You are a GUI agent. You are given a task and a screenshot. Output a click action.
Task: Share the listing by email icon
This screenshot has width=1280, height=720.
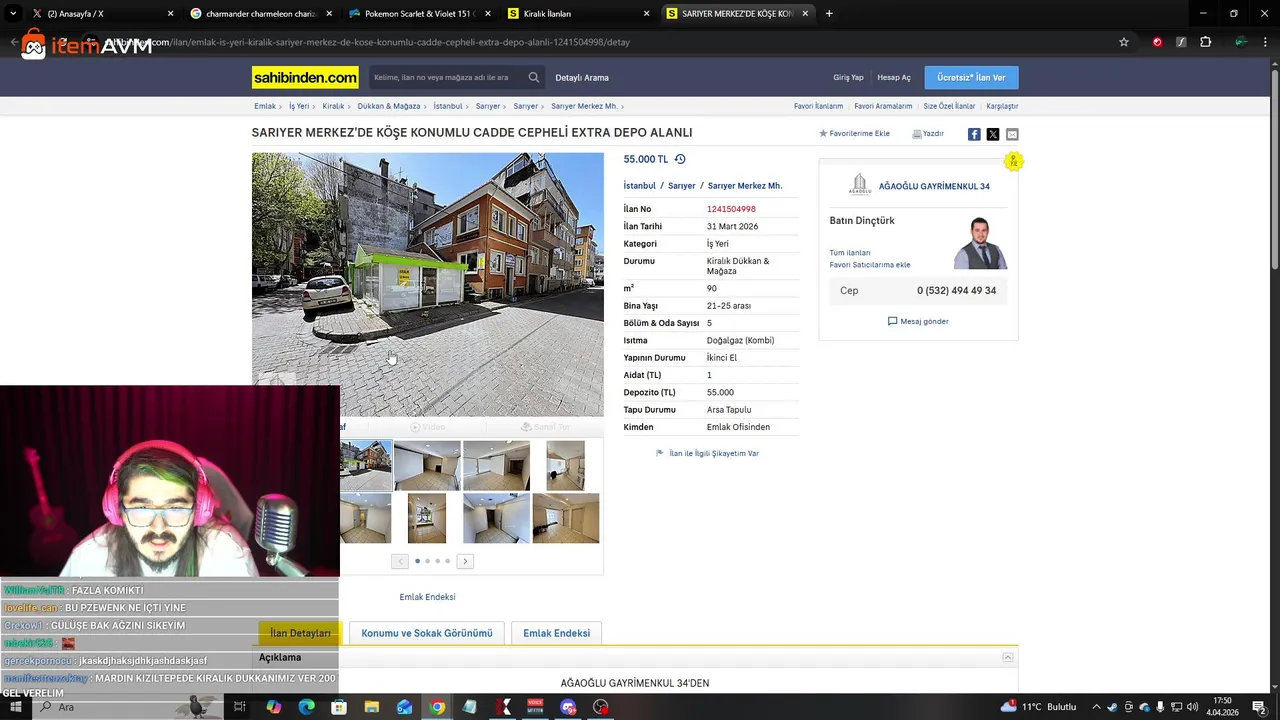pyautogui.click(x=1012, y=134)
